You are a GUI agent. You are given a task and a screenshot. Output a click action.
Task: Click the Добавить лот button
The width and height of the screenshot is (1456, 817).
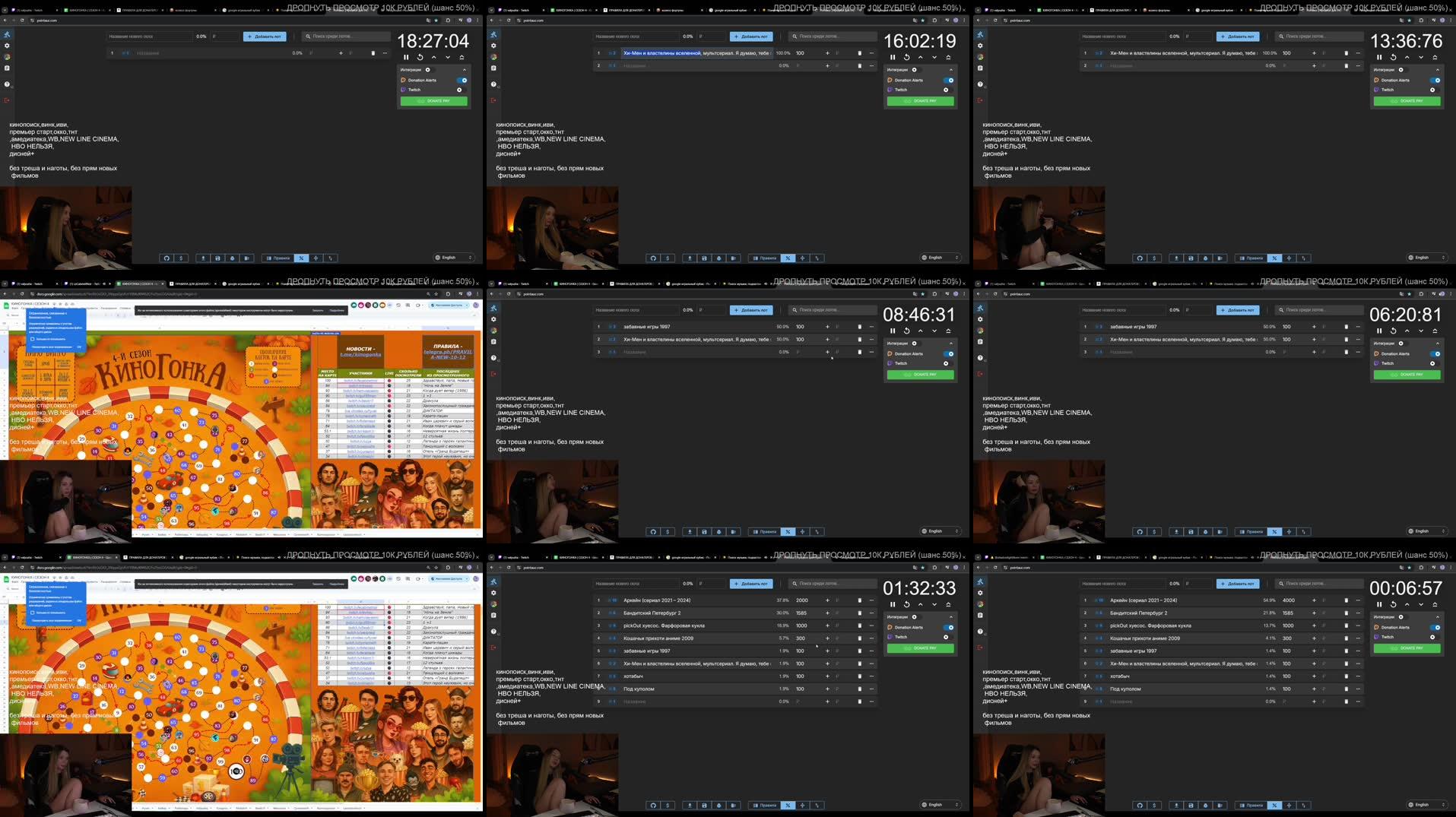click(751, 584)
